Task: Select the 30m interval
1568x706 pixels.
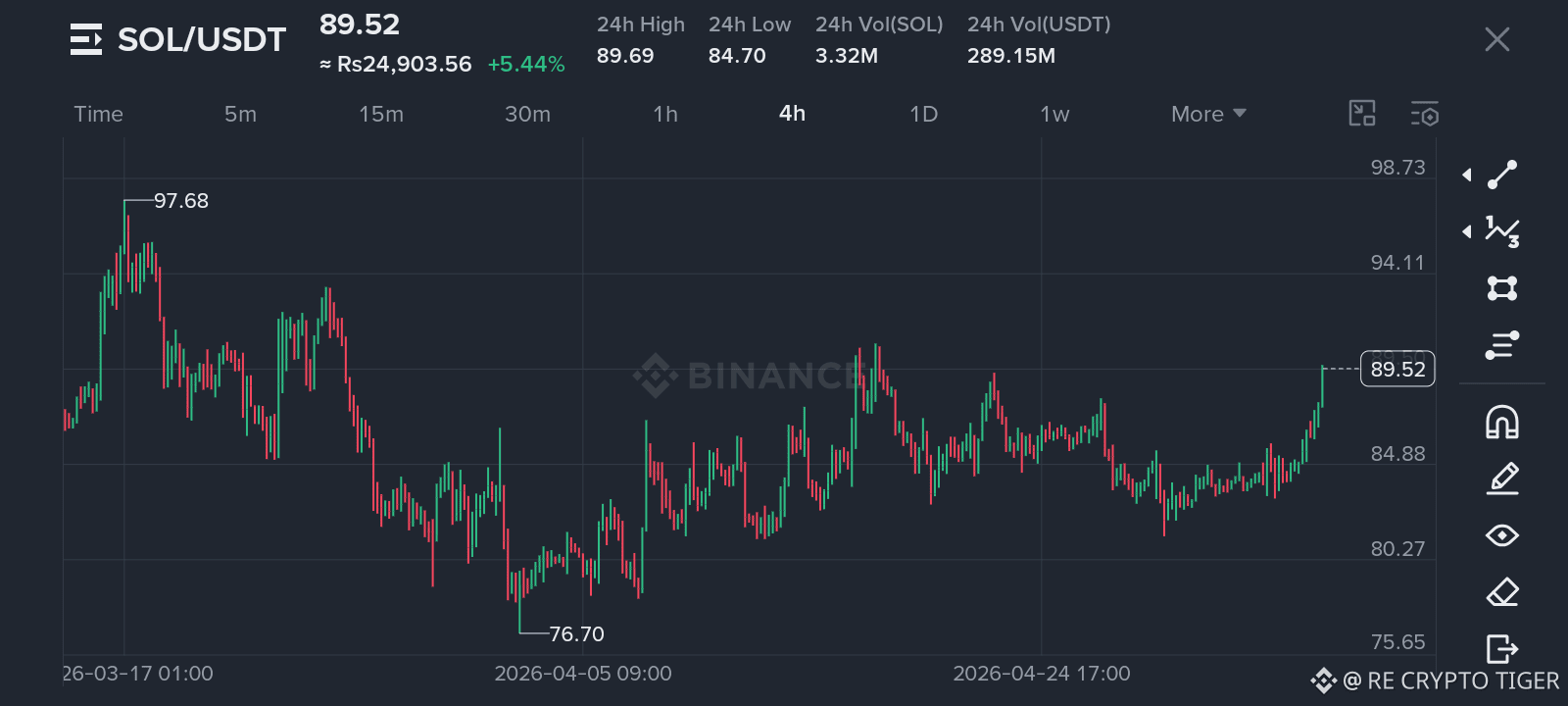Action: coord(527,114)
